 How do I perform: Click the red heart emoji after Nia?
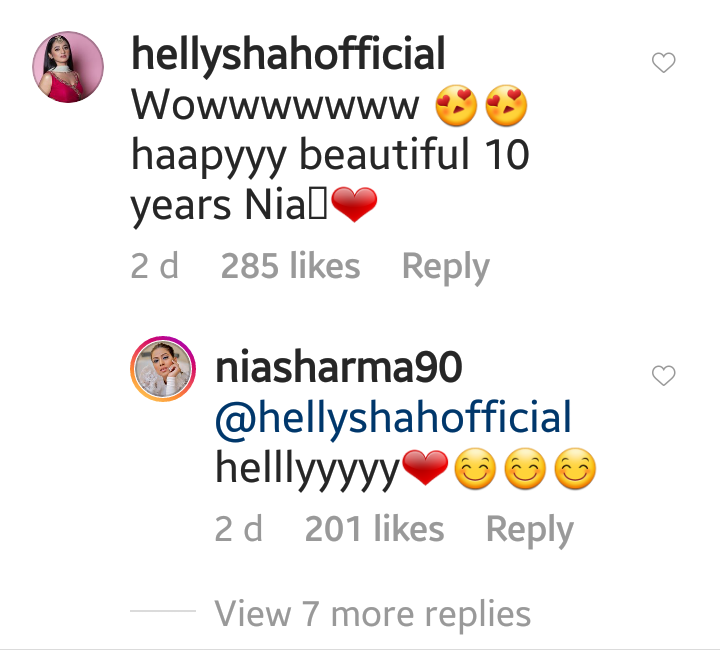coord(353,208)
